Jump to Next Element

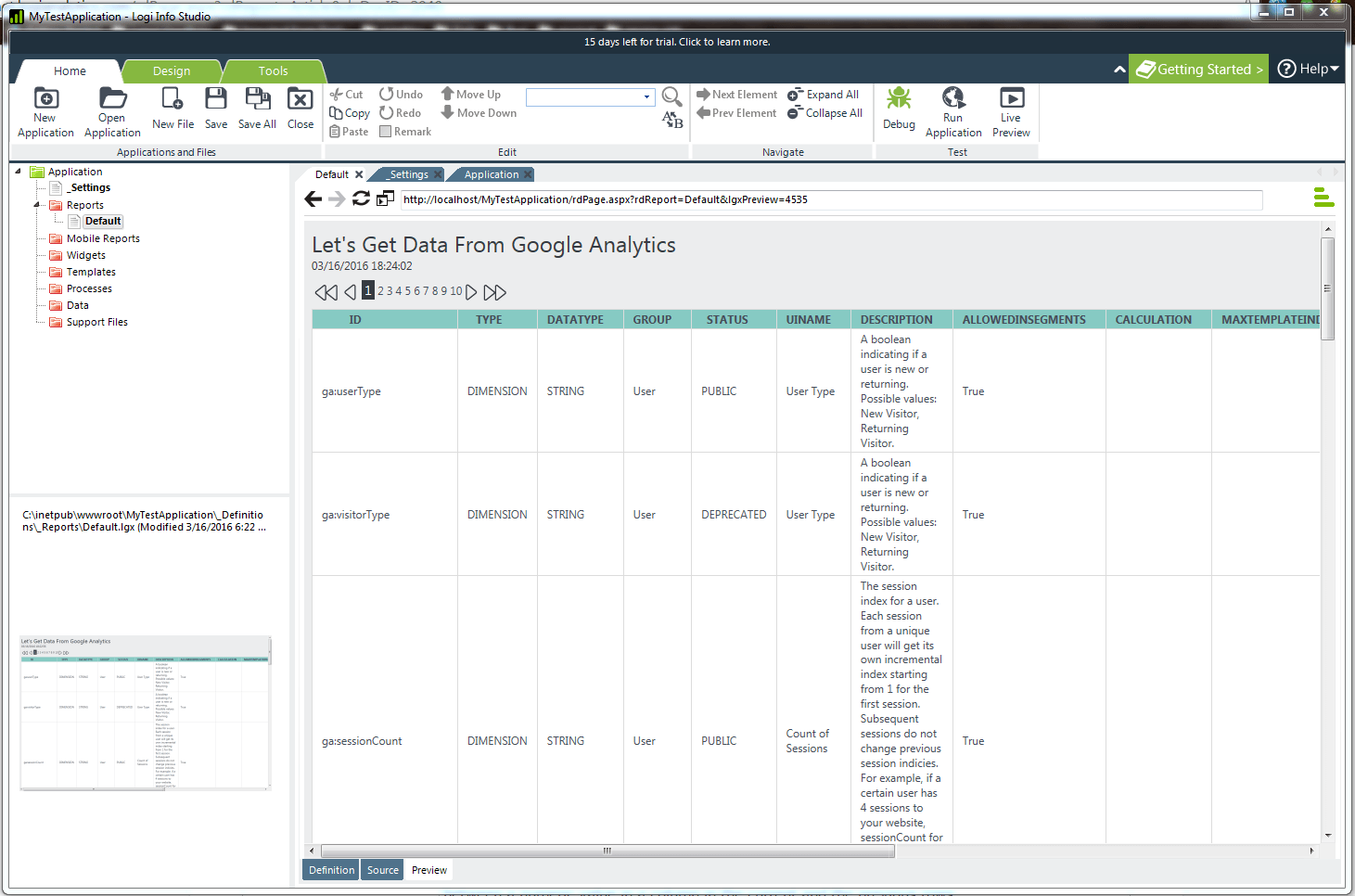pos(736,94)
